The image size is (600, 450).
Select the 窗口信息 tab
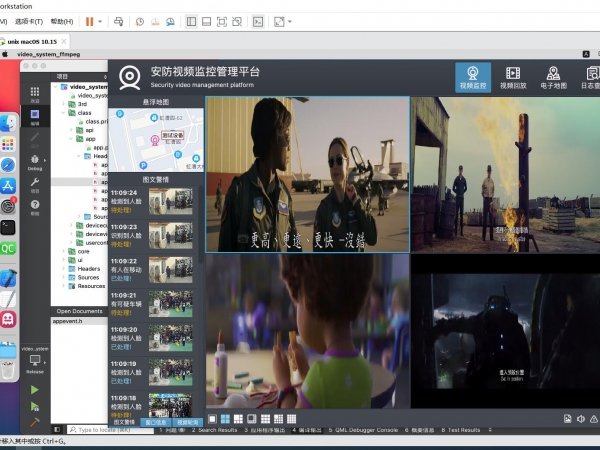pos(156,422)
